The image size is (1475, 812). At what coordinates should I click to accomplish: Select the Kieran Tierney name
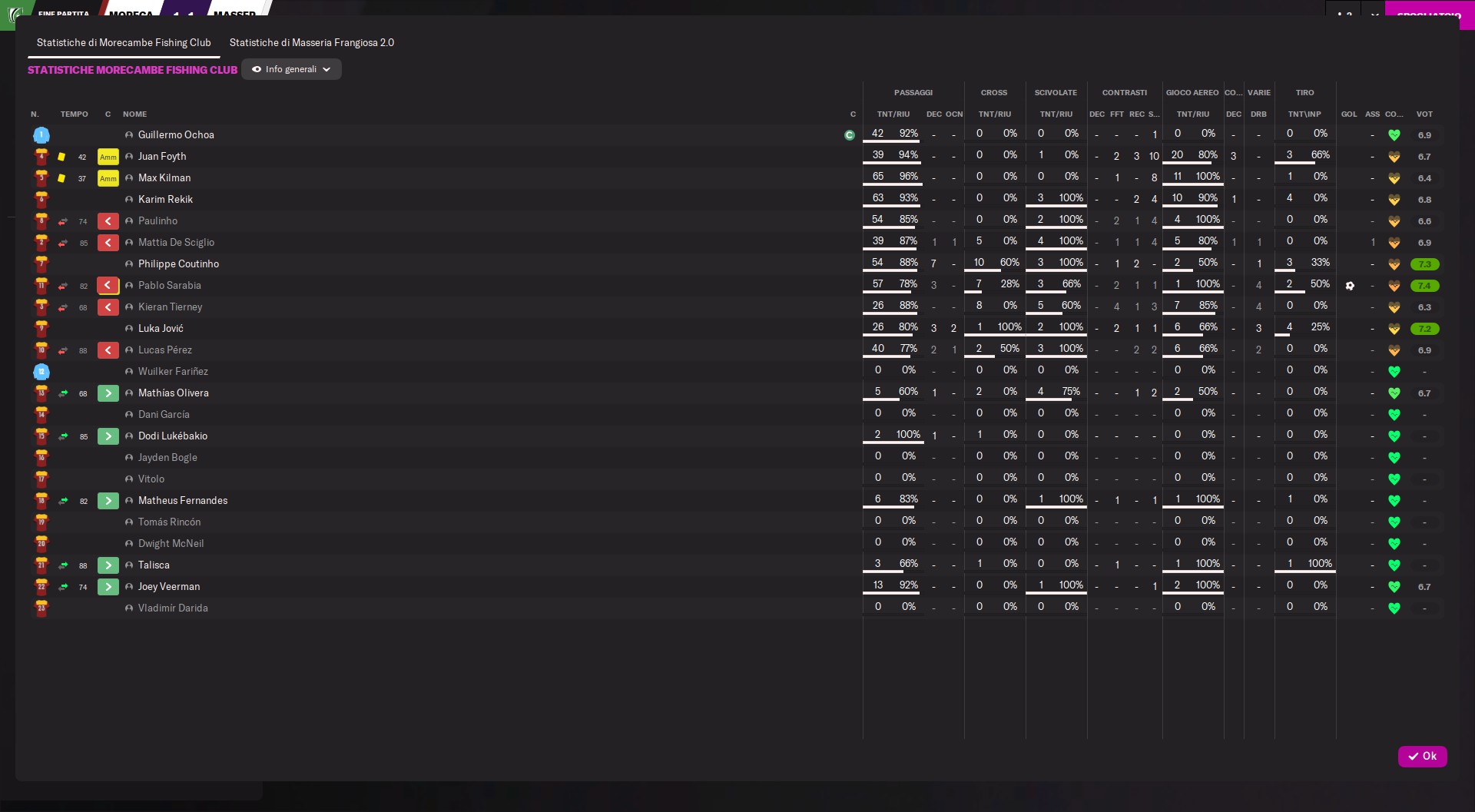pos(170,307)
